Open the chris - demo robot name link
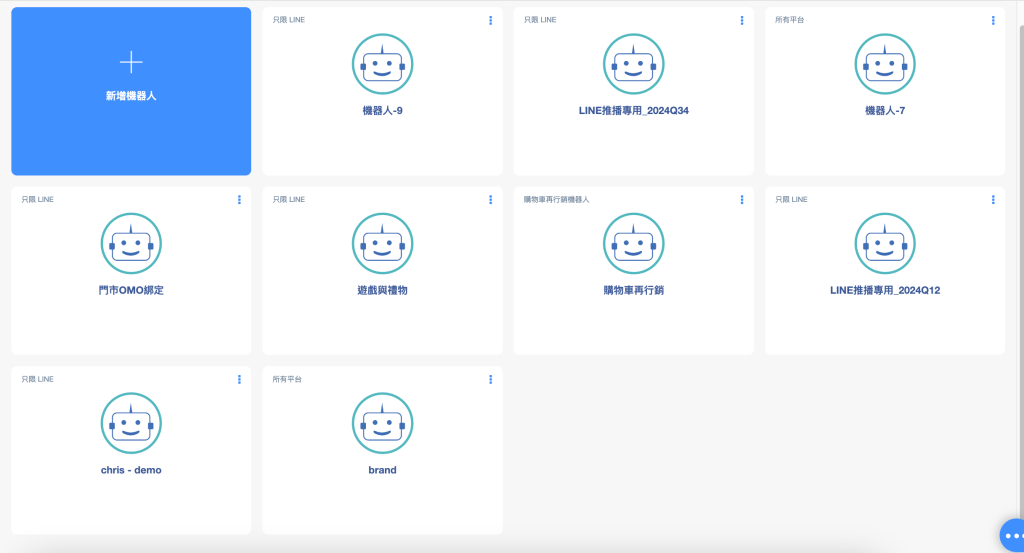1024x553 pixels. point(131,470)
